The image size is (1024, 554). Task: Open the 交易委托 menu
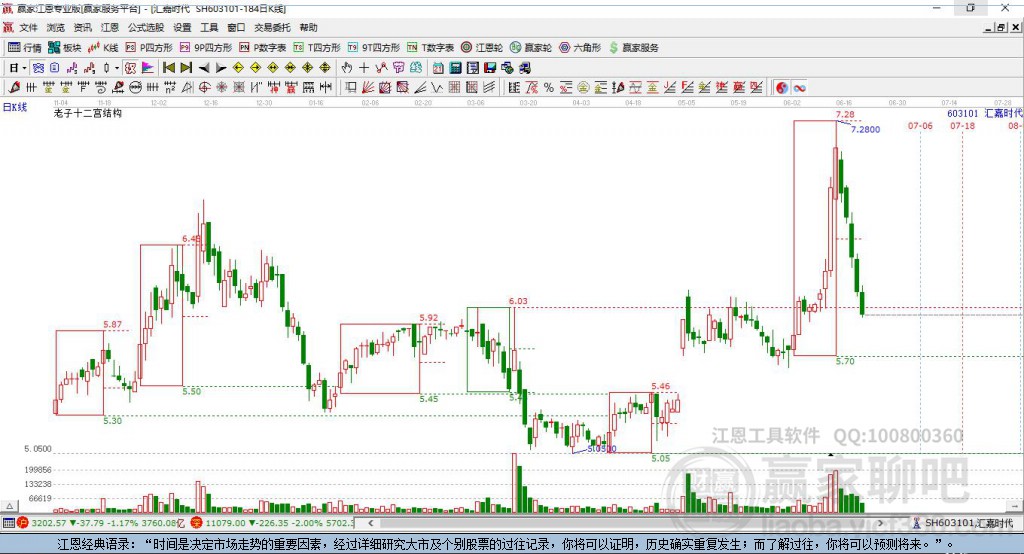272,27
